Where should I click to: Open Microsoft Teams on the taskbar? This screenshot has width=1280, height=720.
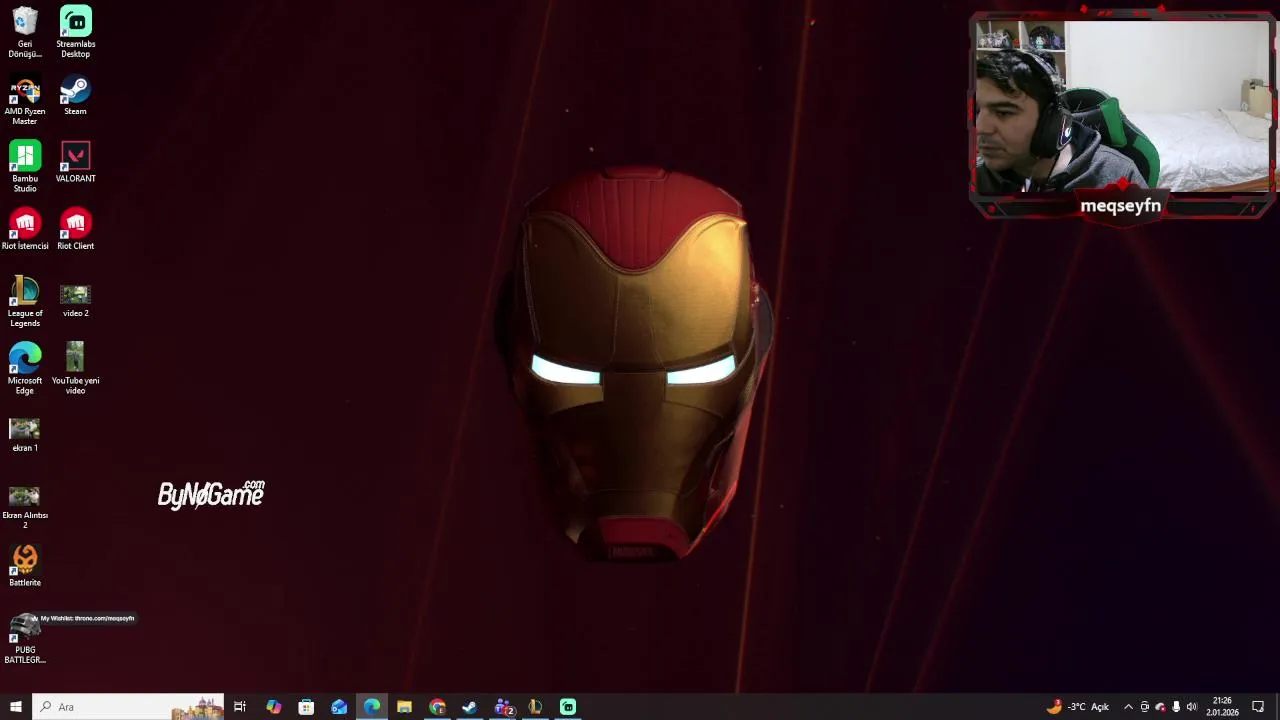coord(503,707)
